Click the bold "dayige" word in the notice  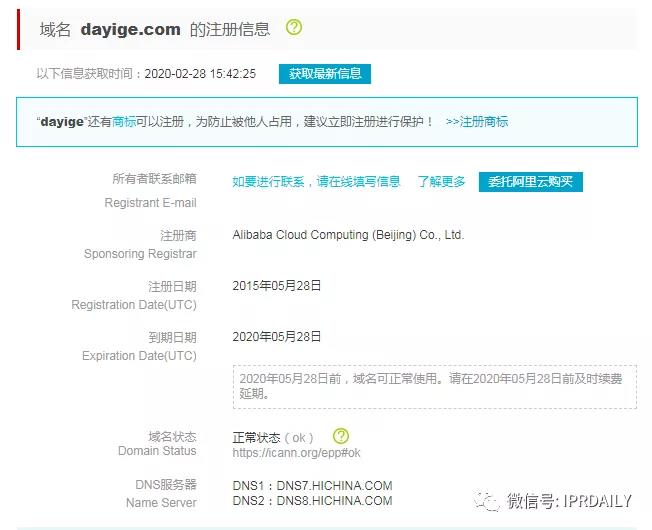[62, 122]
